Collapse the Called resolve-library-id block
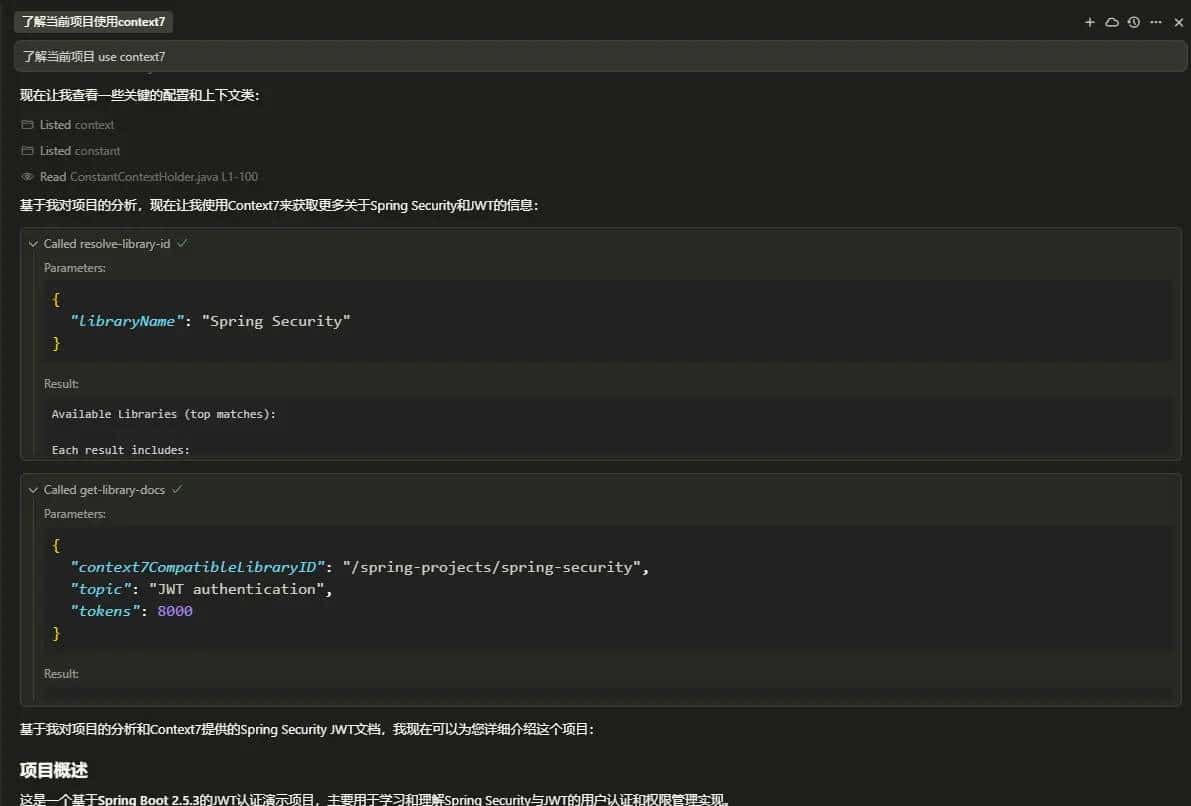This screenshot has width=1191, height=806. pyautogui.click(x=33, y=244)
